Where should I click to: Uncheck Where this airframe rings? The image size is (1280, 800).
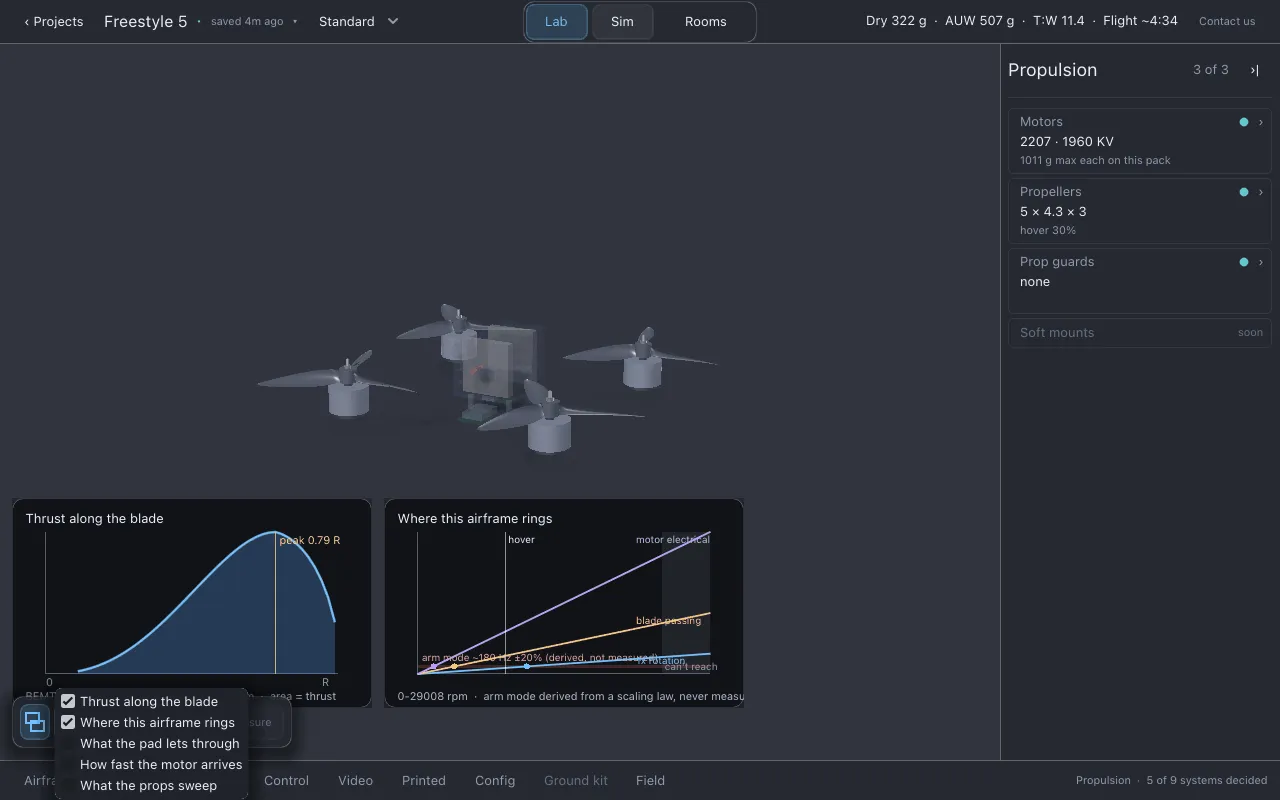[x=68, y=722]
